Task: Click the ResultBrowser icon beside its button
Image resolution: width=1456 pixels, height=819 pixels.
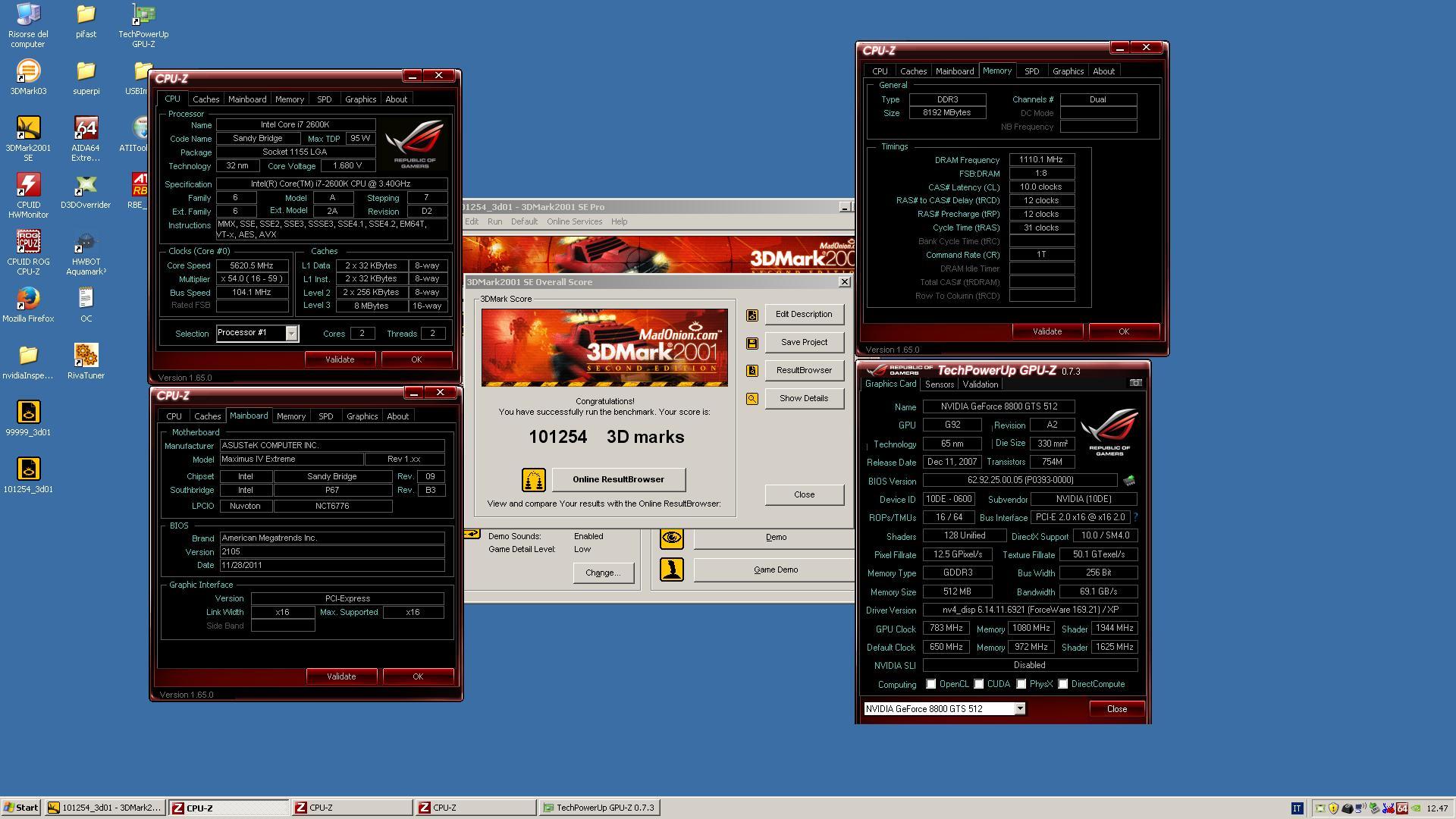Action: (x=752, y=371)
